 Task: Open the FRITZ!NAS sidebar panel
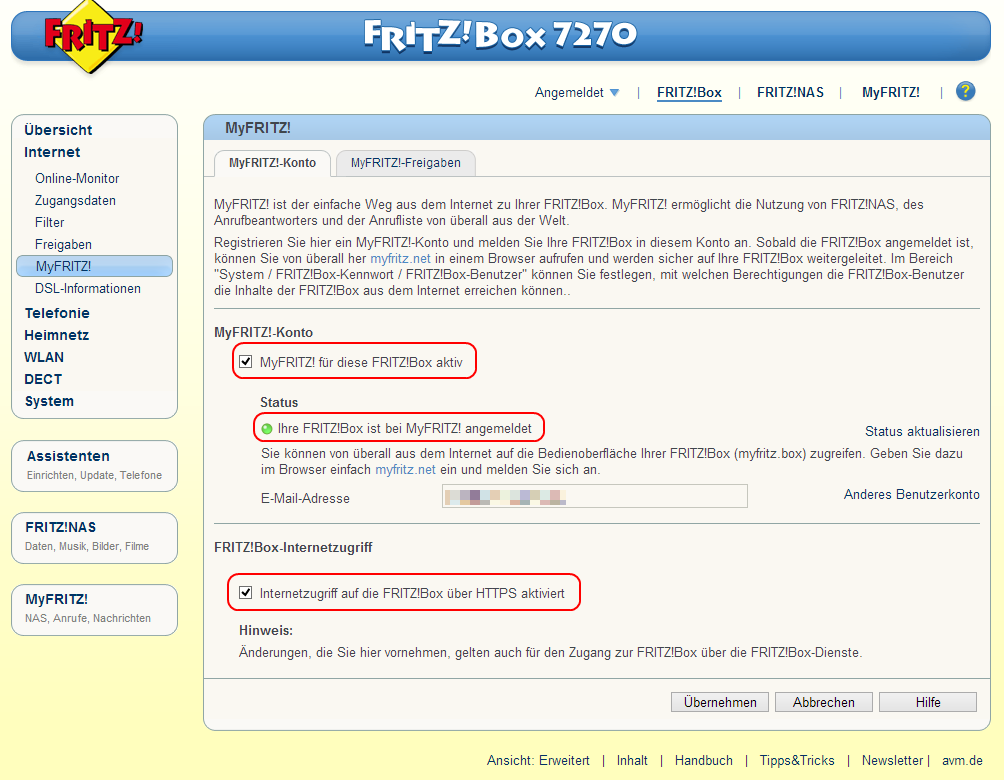tap(94, 537)
